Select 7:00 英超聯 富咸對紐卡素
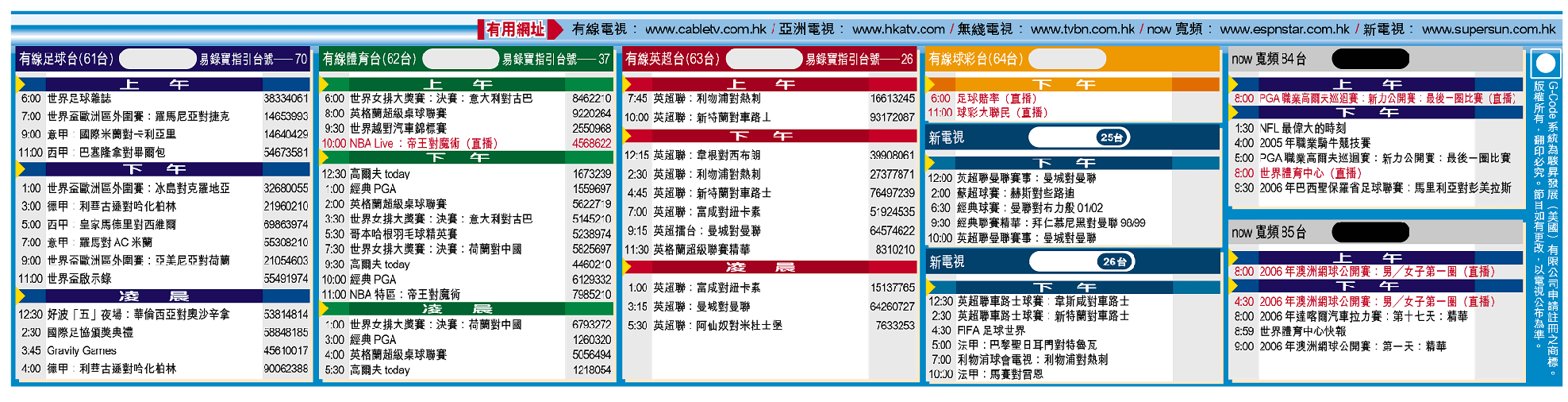The width and height of the screenshot is (1568, 402). [770, 211]
